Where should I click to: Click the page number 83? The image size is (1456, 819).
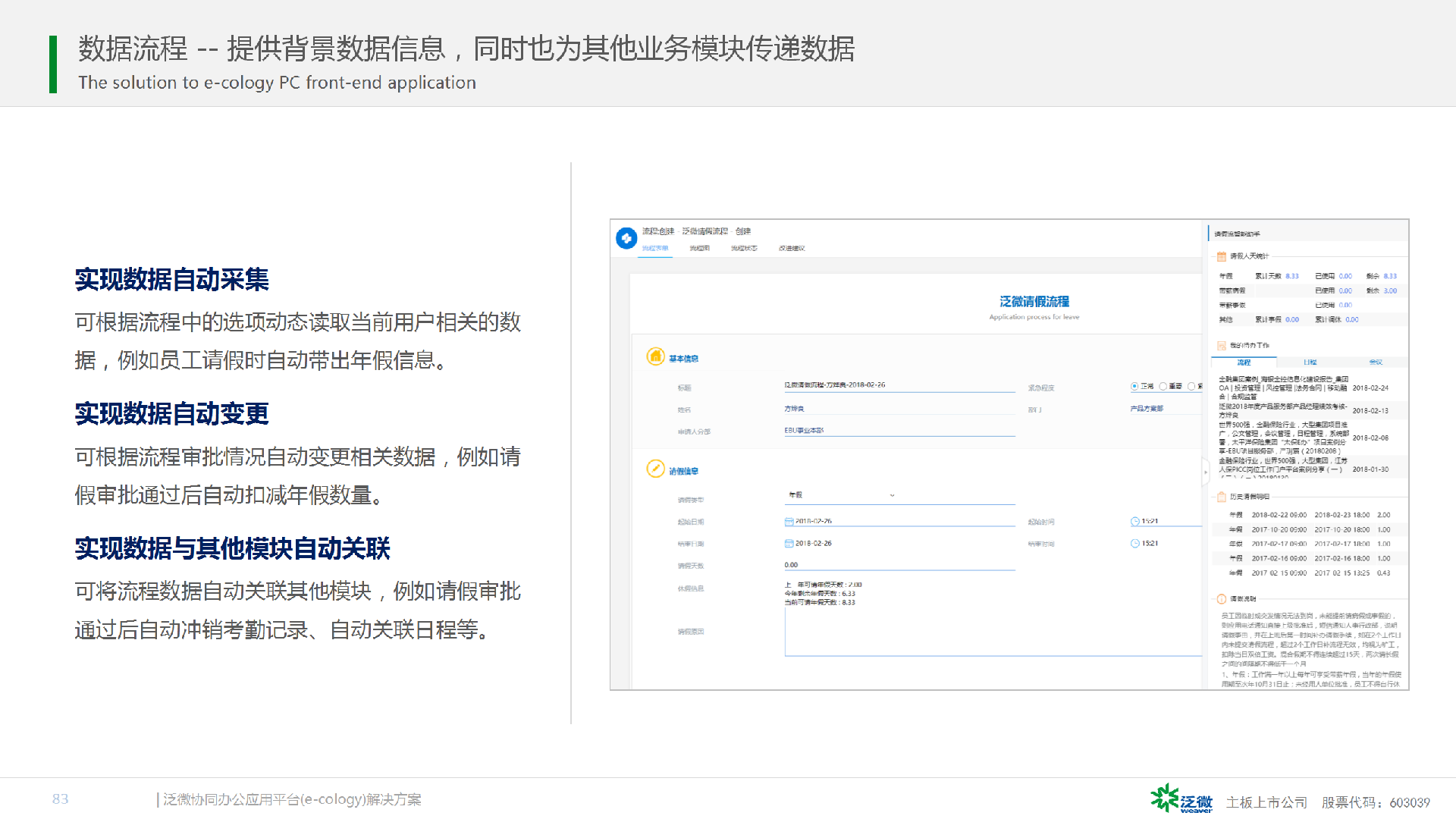coord(61,799)
